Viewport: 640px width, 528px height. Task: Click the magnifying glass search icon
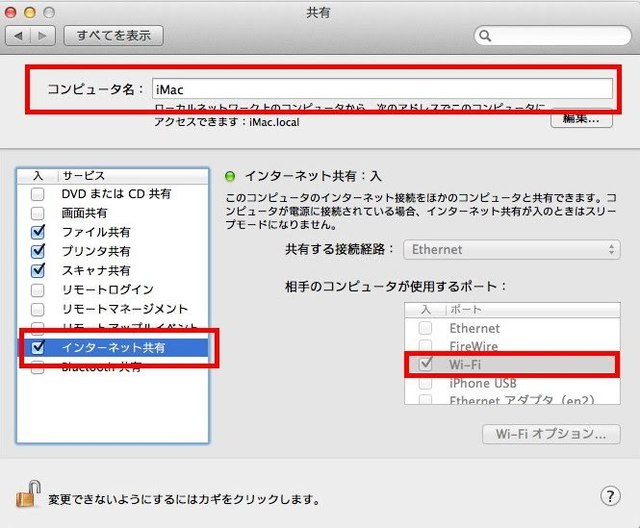(x=486, y=36)
